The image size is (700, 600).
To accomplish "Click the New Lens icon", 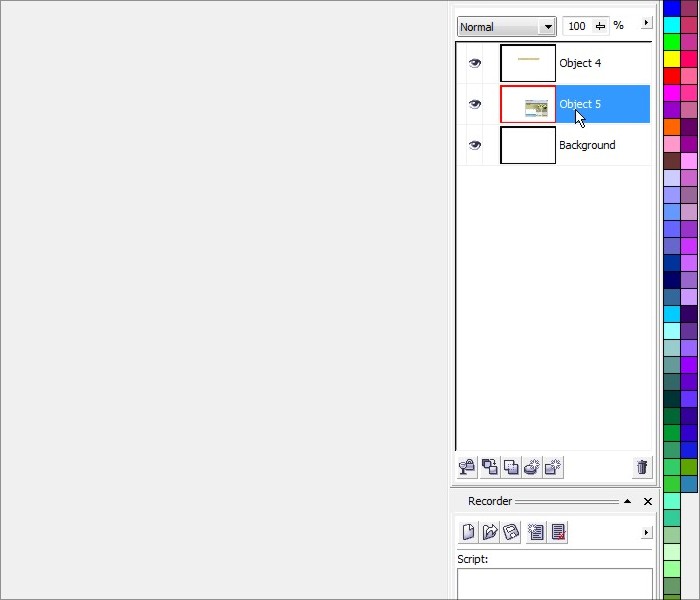I will tap(533, 467).
